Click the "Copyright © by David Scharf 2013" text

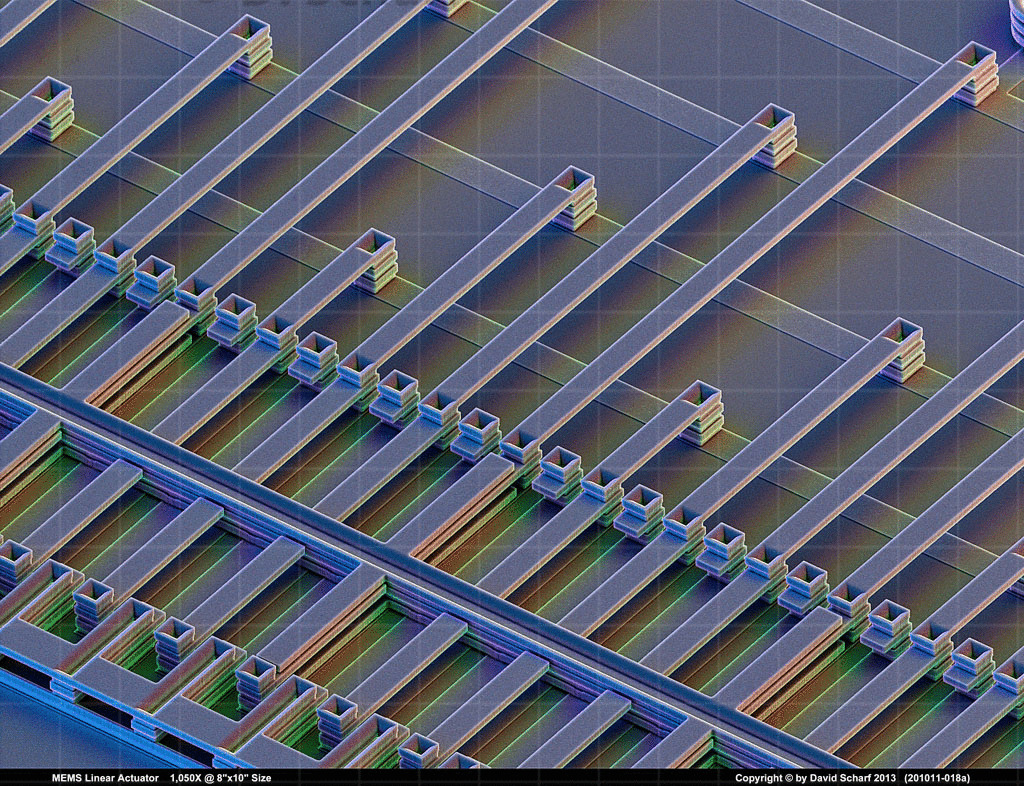[x=816, y=778]
